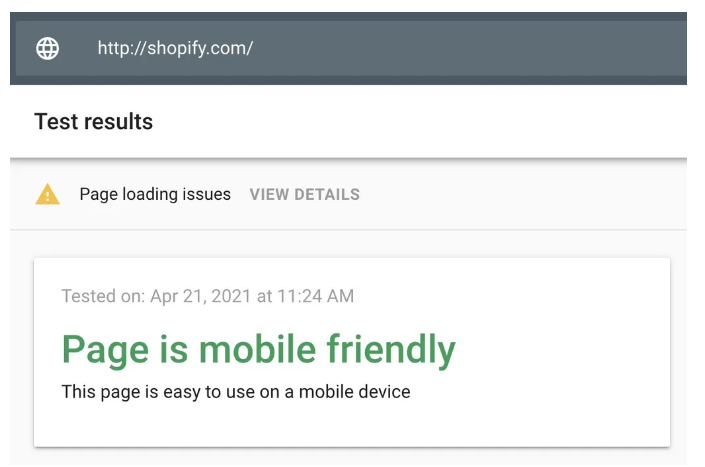Viewport: 705px width, 467px height.
Task: Select the http://shopify.com/ URL text
Action: pos(175,48)
